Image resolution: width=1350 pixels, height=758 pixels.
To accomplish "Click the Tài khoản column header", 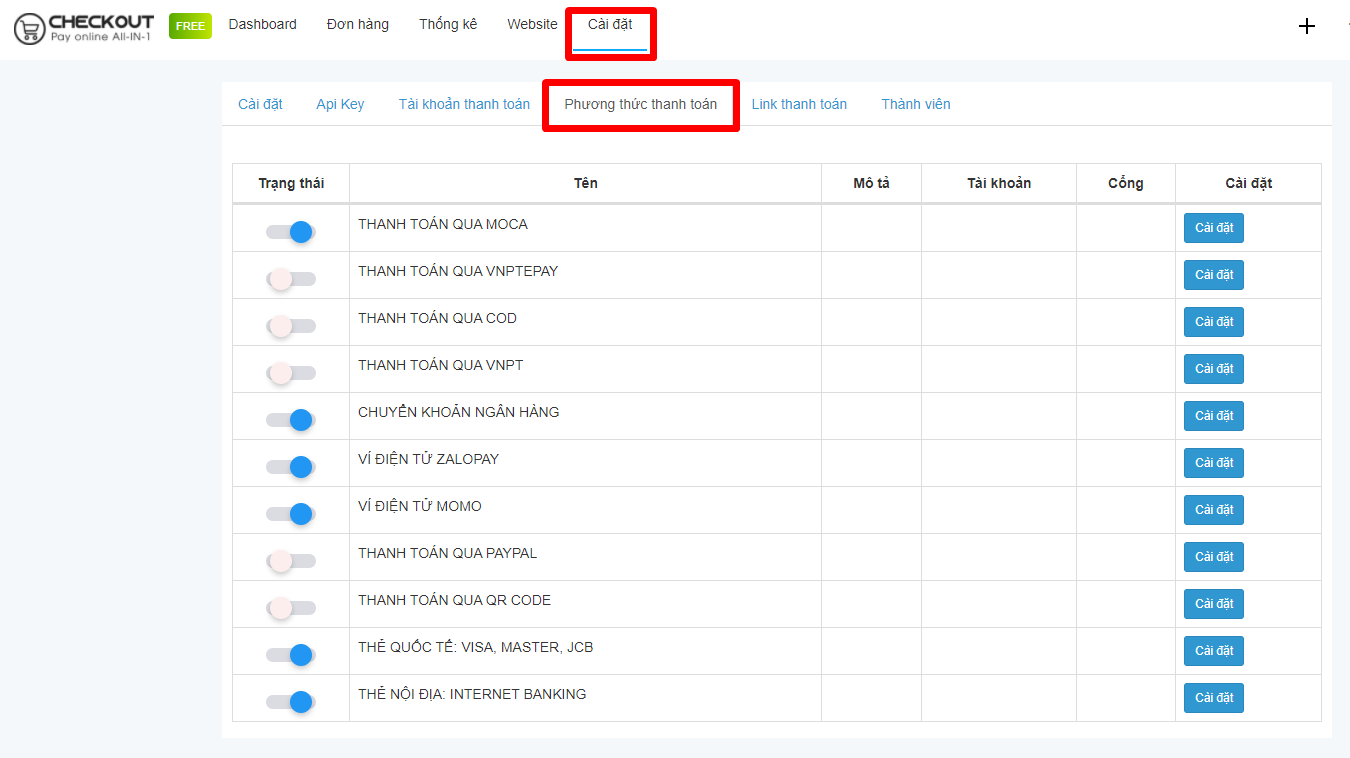I will coord(999,183).
